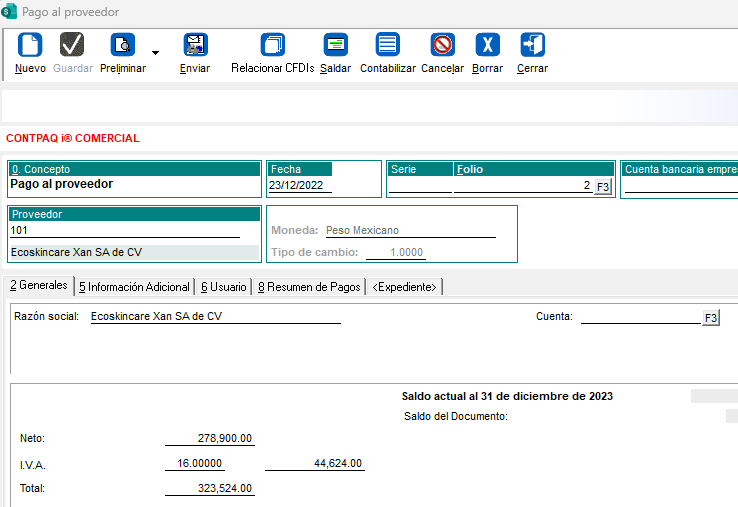738x507 pixels.
Task: Click the Preliminar preview icon
Action: pyautogui.click(x=122, y=45)
